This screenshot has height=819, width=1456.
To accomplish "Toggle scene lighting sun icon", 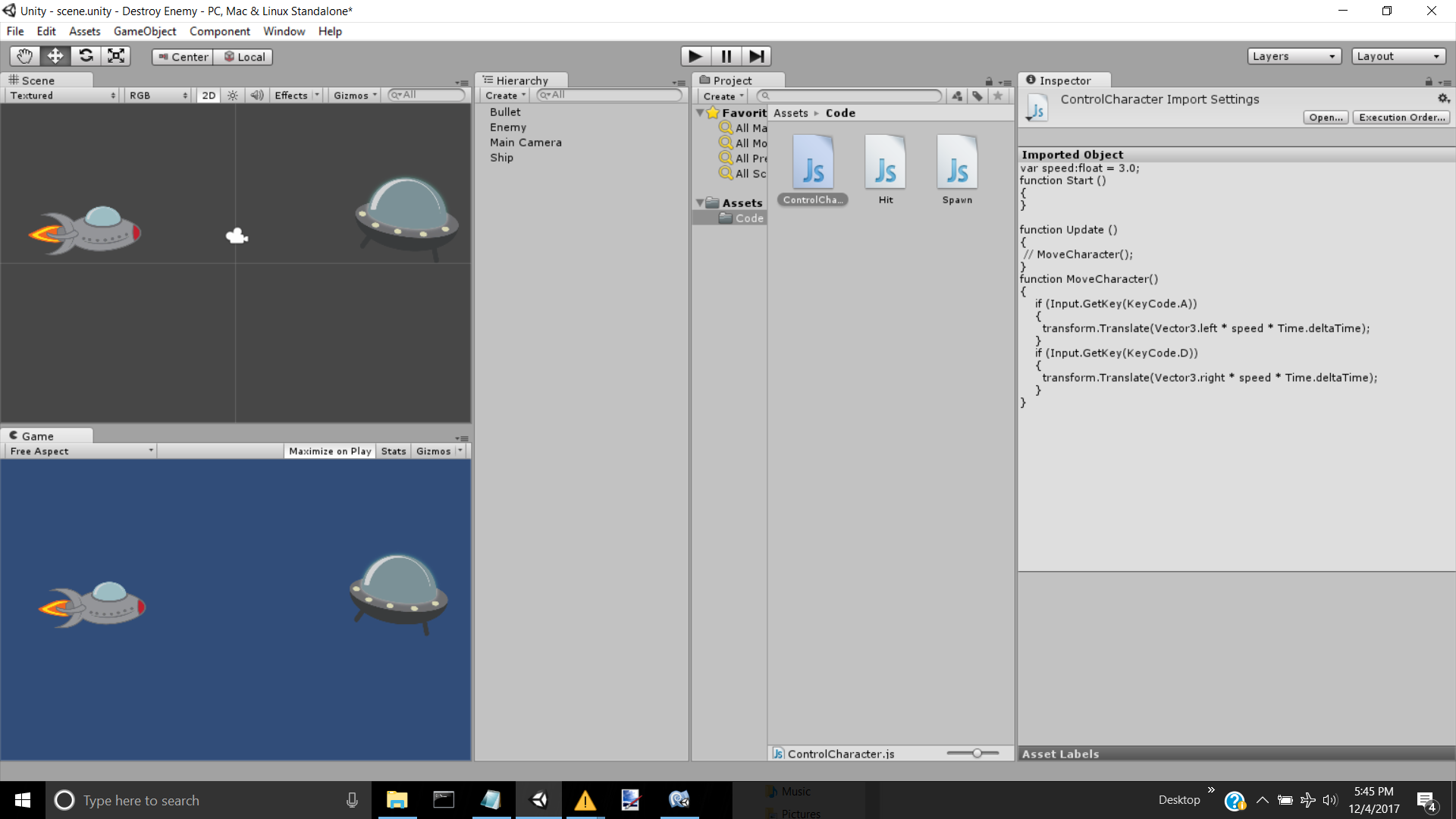I will [x=233, y=96].
